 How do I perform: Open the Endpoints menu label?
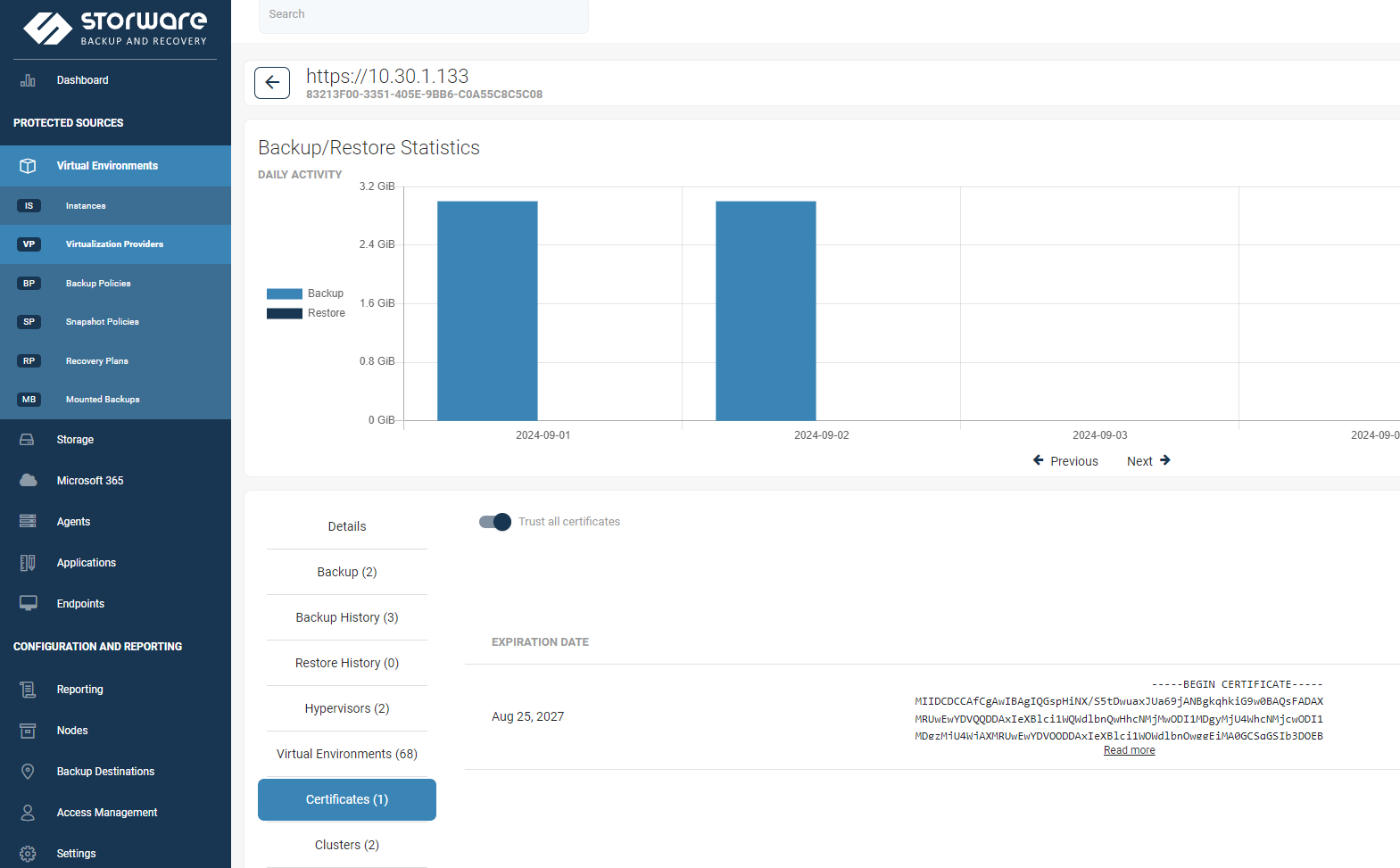click(x=80, y=604)
